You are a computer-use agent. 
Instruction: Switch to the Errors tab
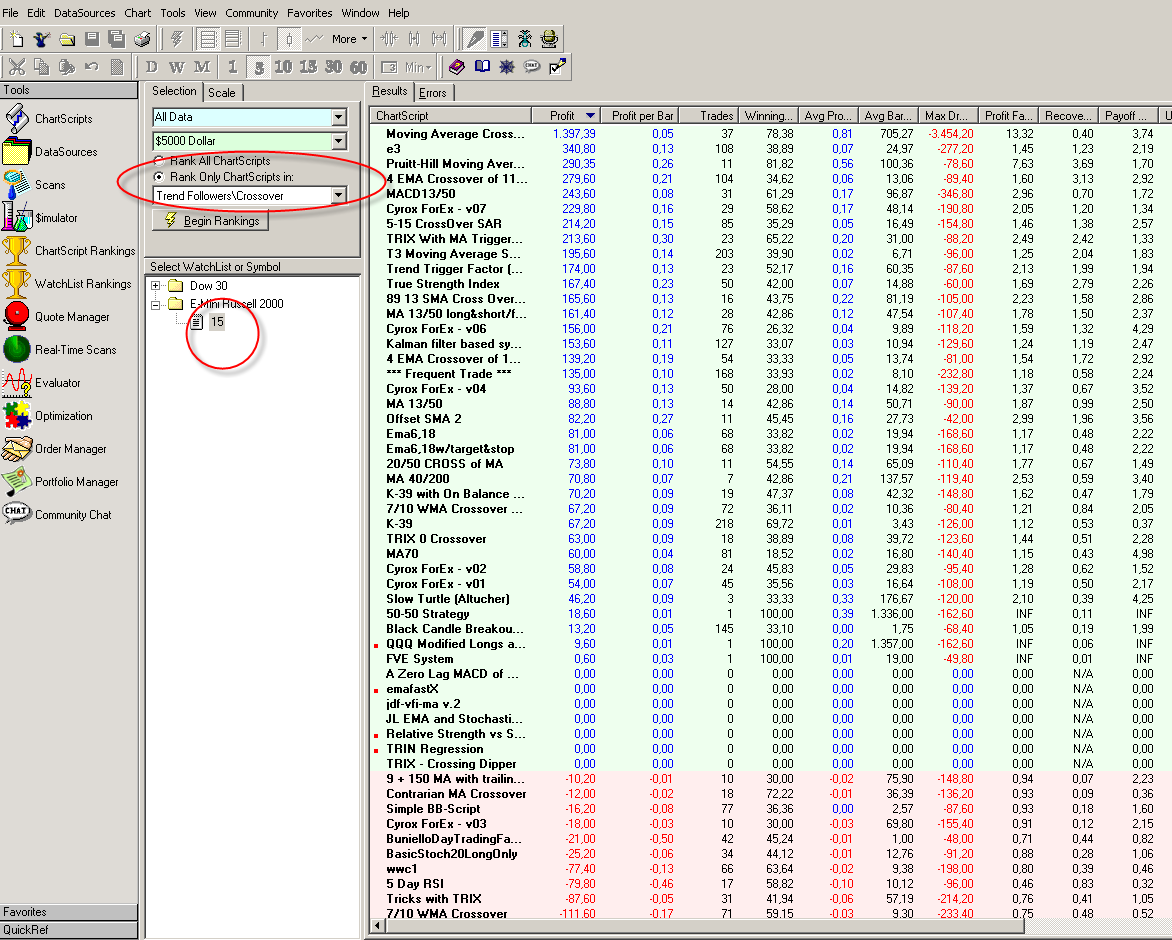click(x=433, y=93)
